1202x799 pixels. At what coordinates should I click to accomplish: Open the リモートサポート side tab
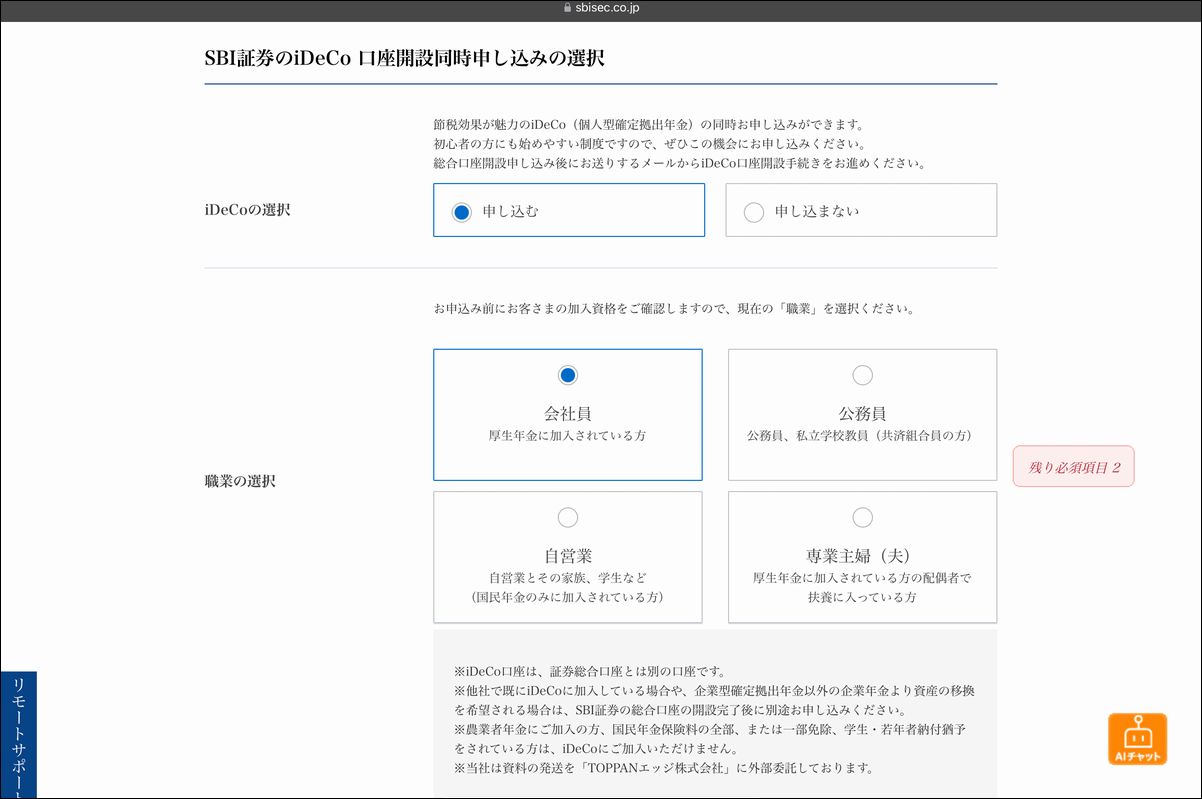click(x=18, y=735)
